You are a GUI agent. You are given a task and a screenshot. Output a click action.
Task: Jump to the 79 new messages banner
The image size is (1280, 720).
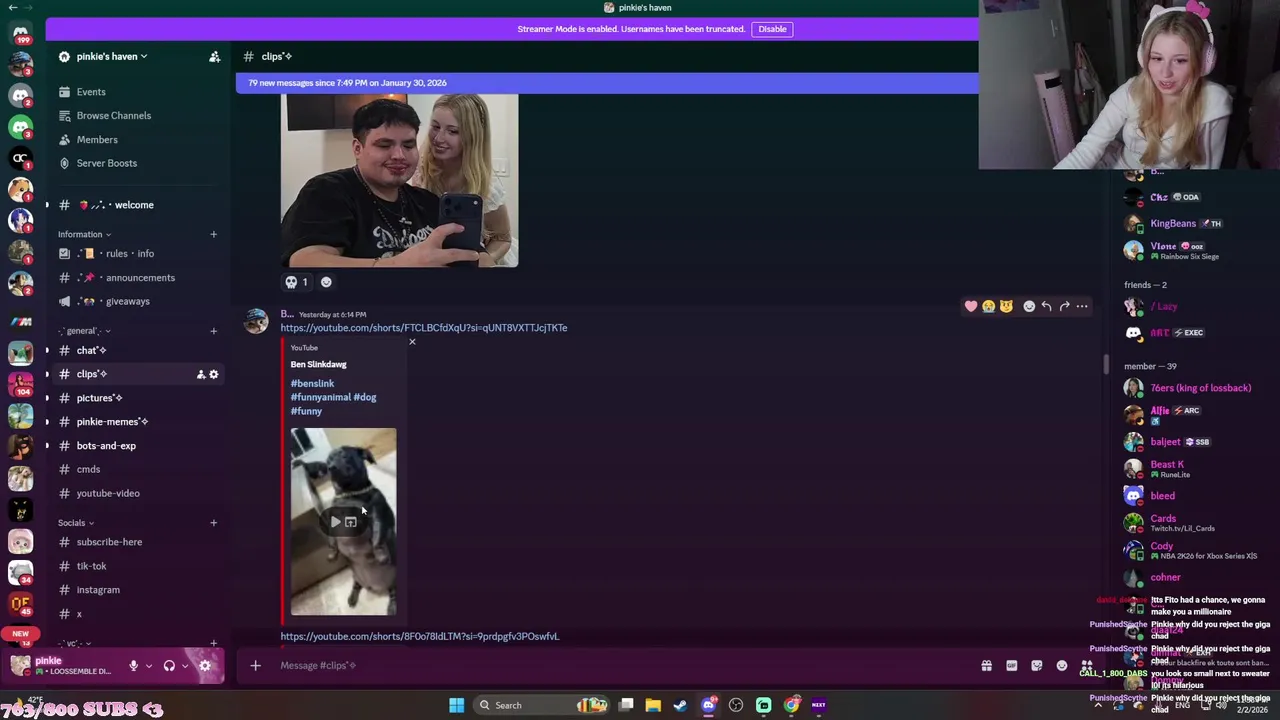point(607,83)
